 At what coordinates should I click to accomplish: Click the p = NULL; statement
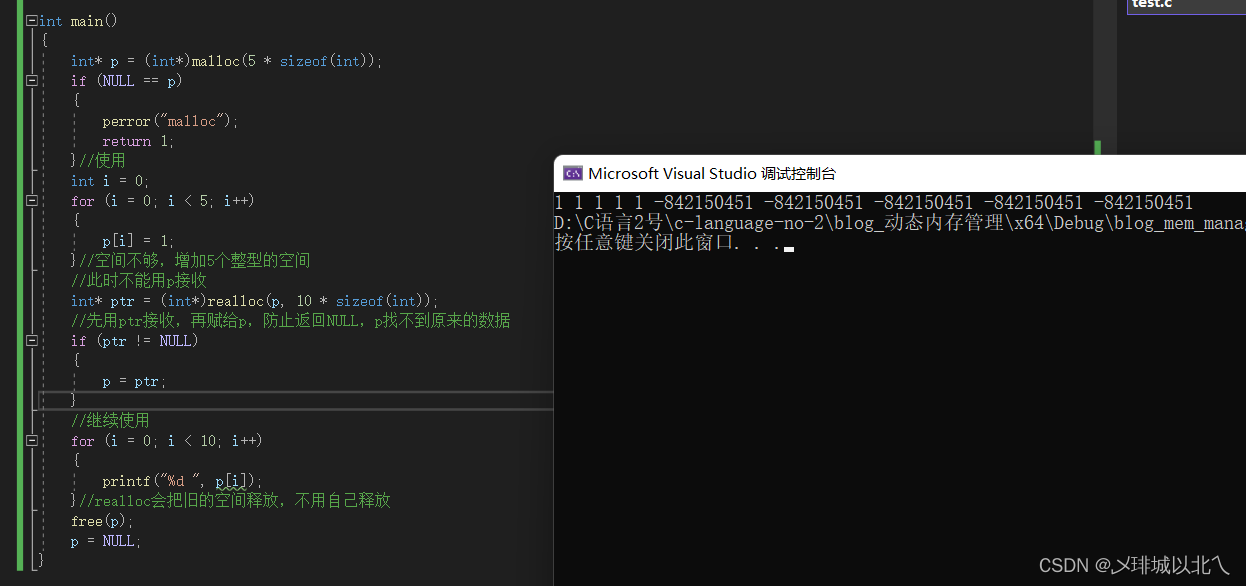[x=106, y=541]
